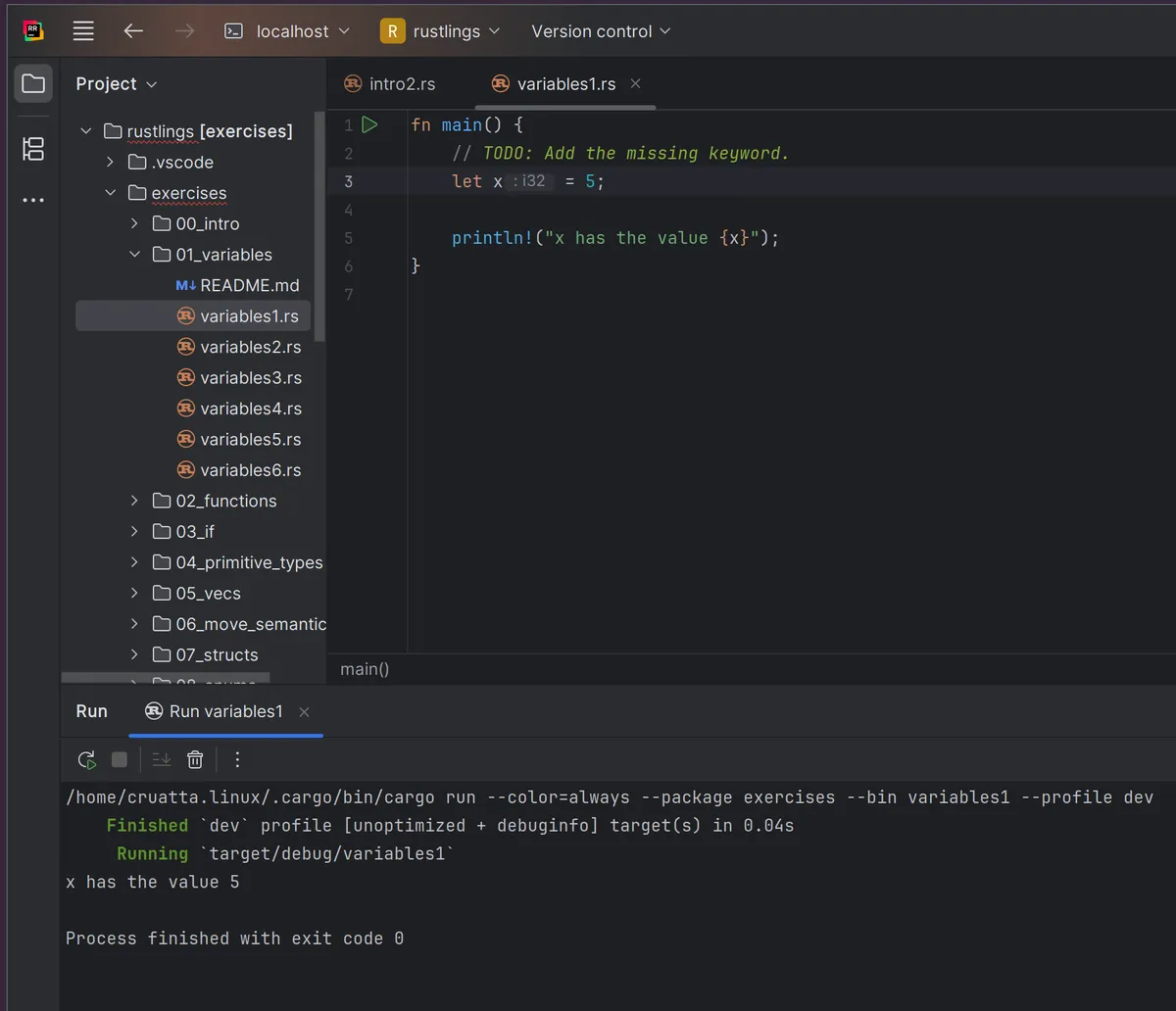Rerun variables1 with the rerun icon

click(x=87, y=759)
